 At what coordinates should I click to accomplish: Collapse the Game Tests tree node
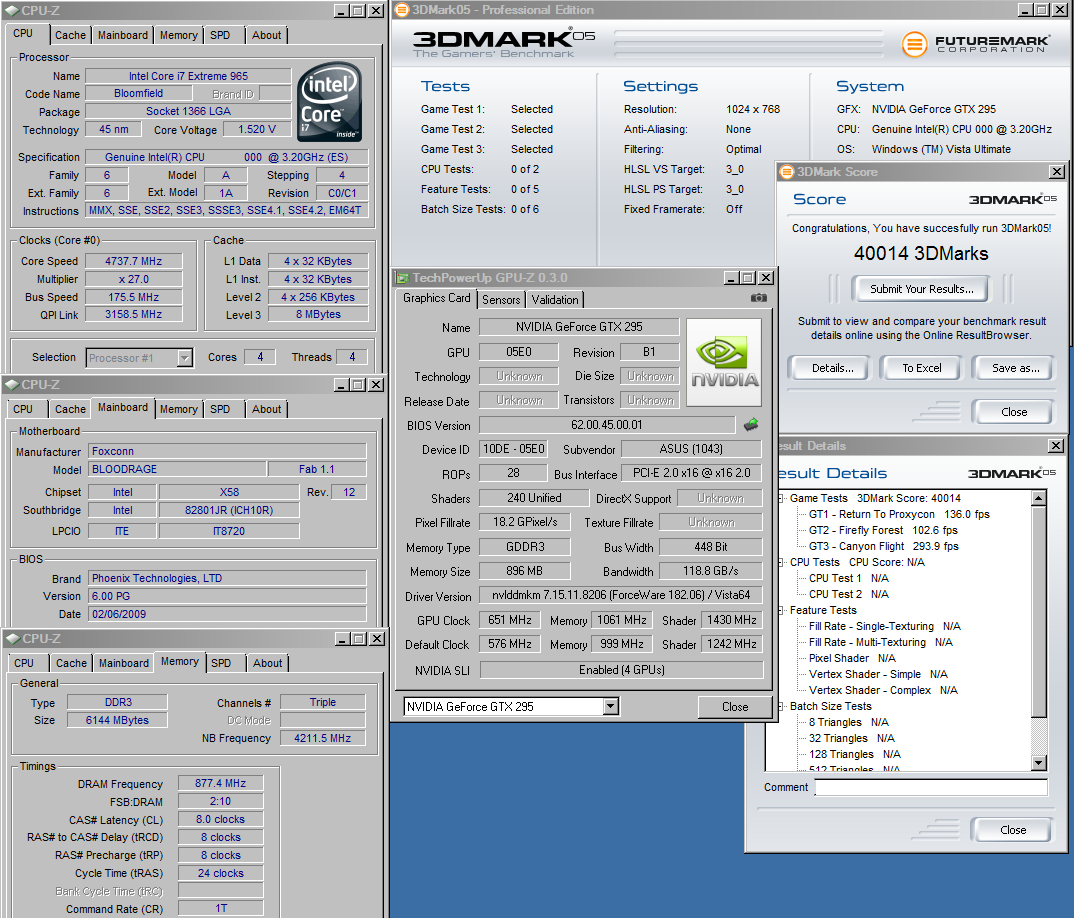coord(781,498)
